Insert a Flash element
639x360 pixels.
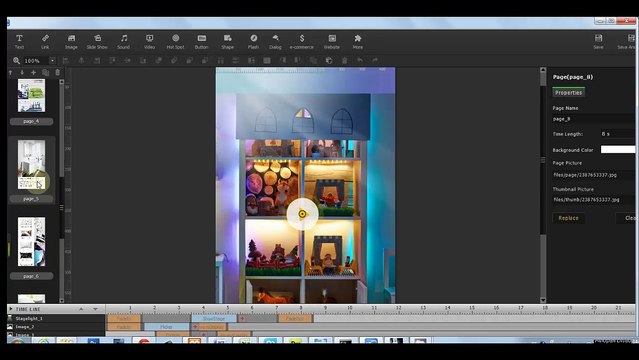pos(253,42)
